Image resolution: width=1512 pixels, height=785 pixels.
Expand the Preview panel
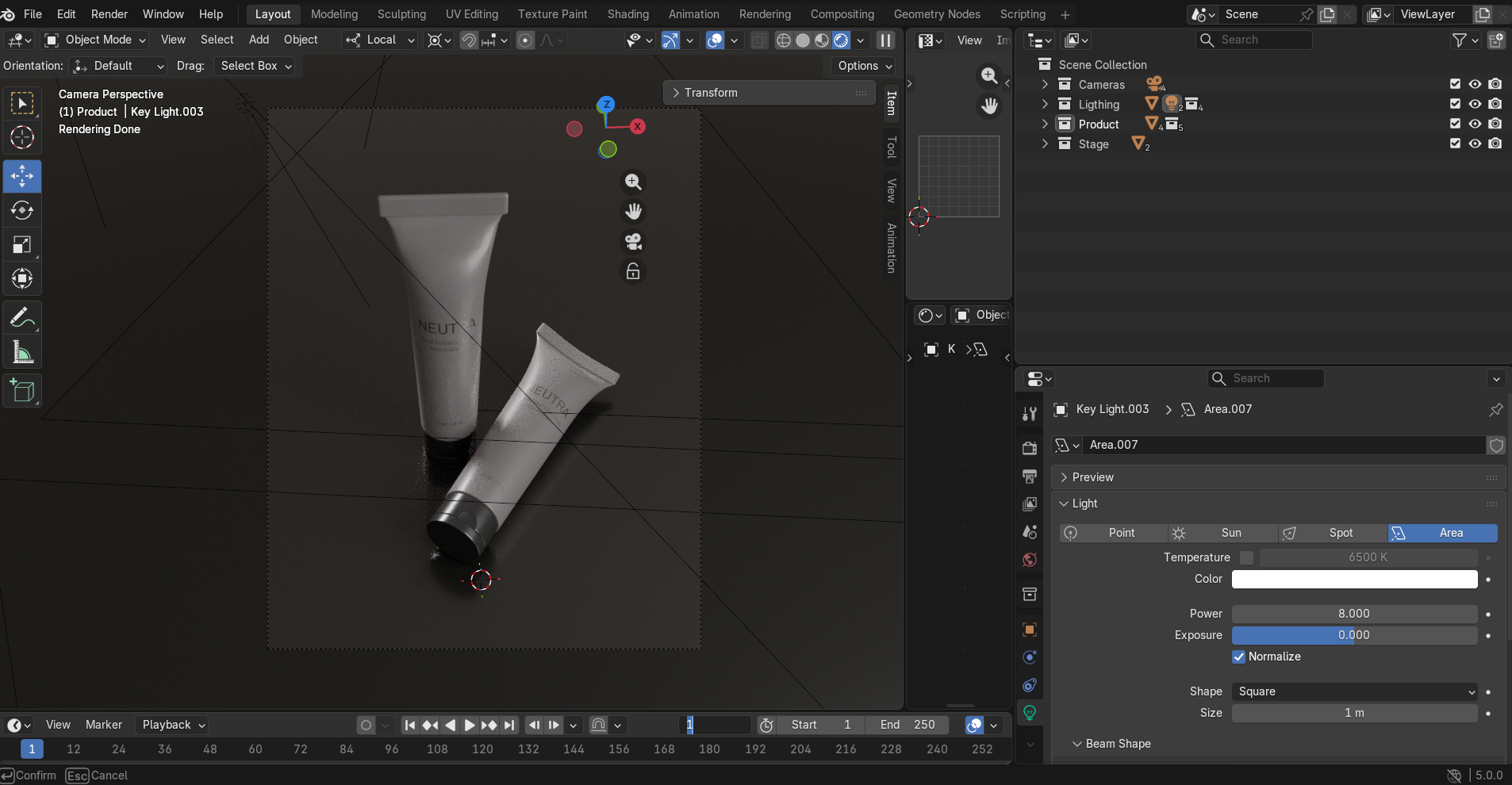click(1278, 477)
